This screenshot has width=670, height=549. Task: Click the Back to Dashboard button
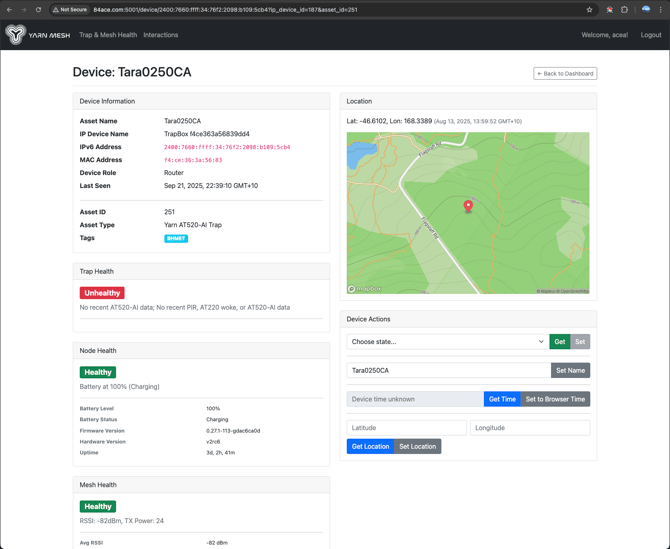pos(565,73)
